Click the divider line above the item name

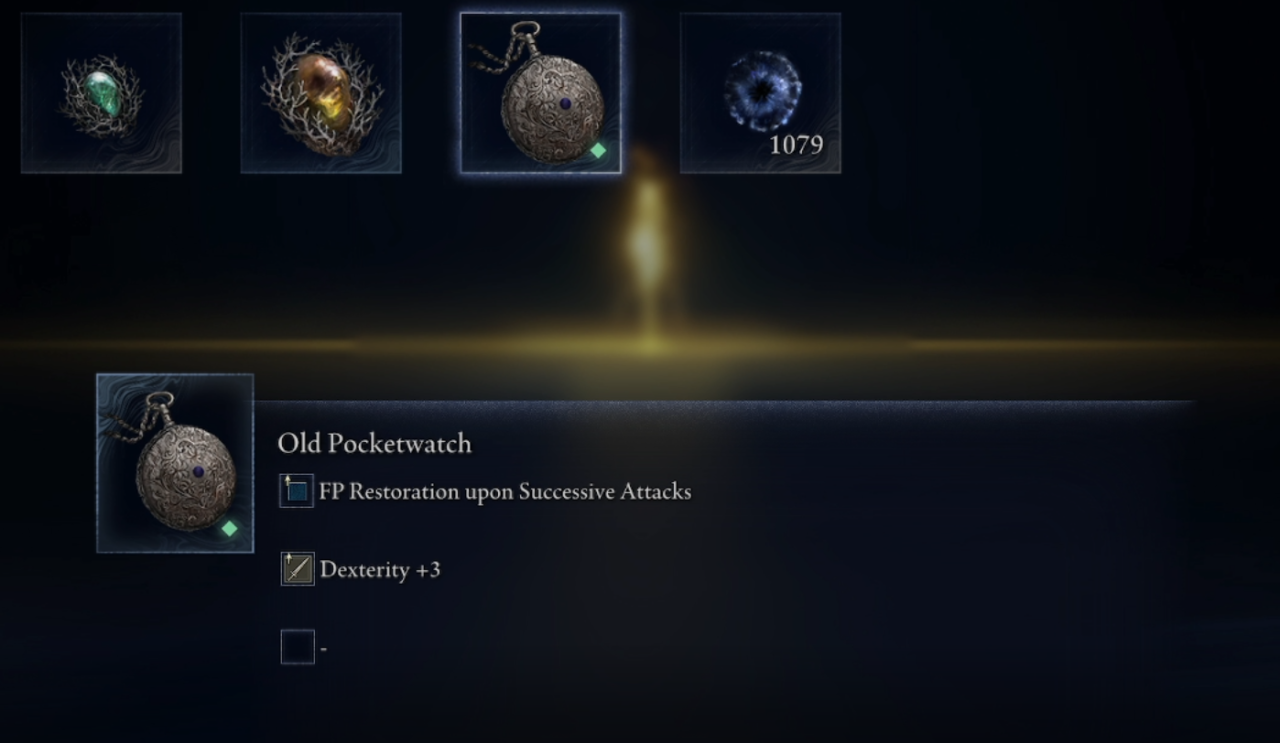(x=725, y=403)
